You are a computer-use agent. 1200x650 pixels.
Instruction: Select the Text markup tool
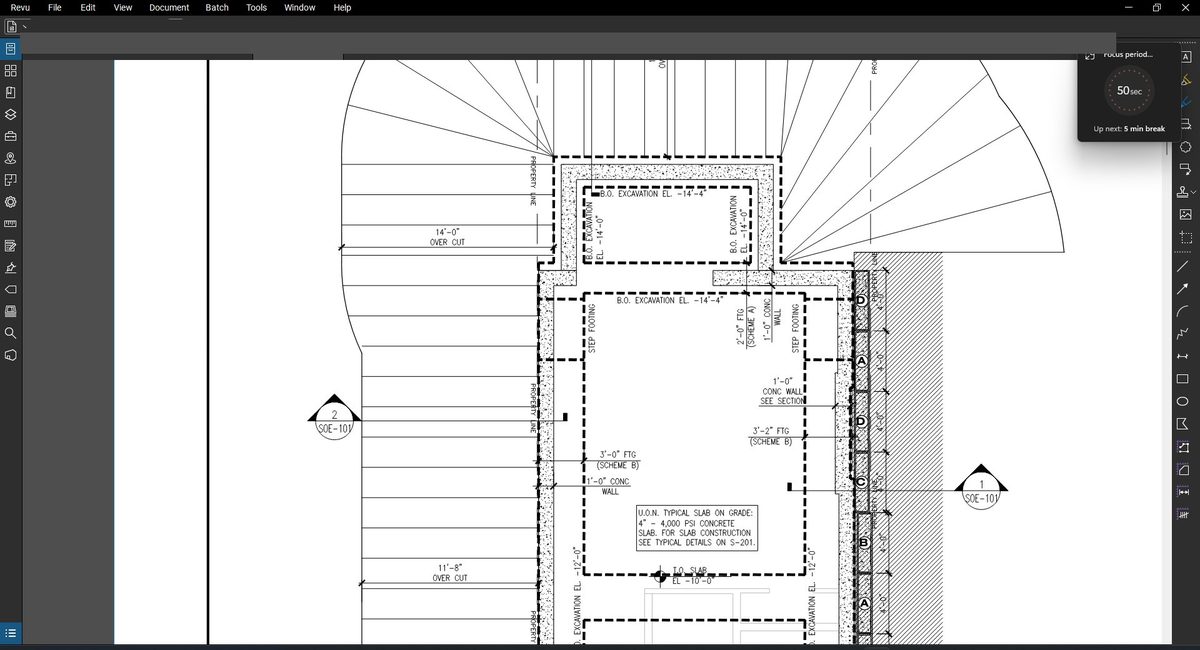(x=1184, y=58)
